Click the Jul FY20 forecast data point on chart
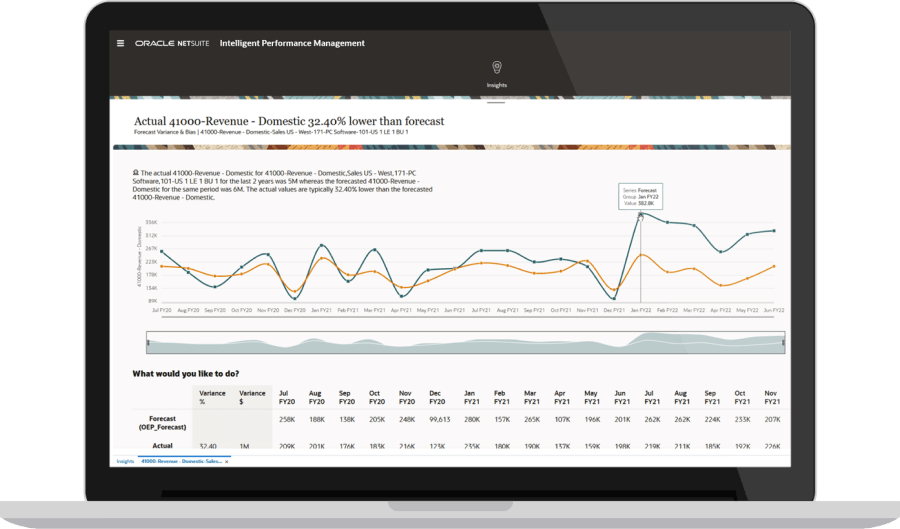 point(161,251)
